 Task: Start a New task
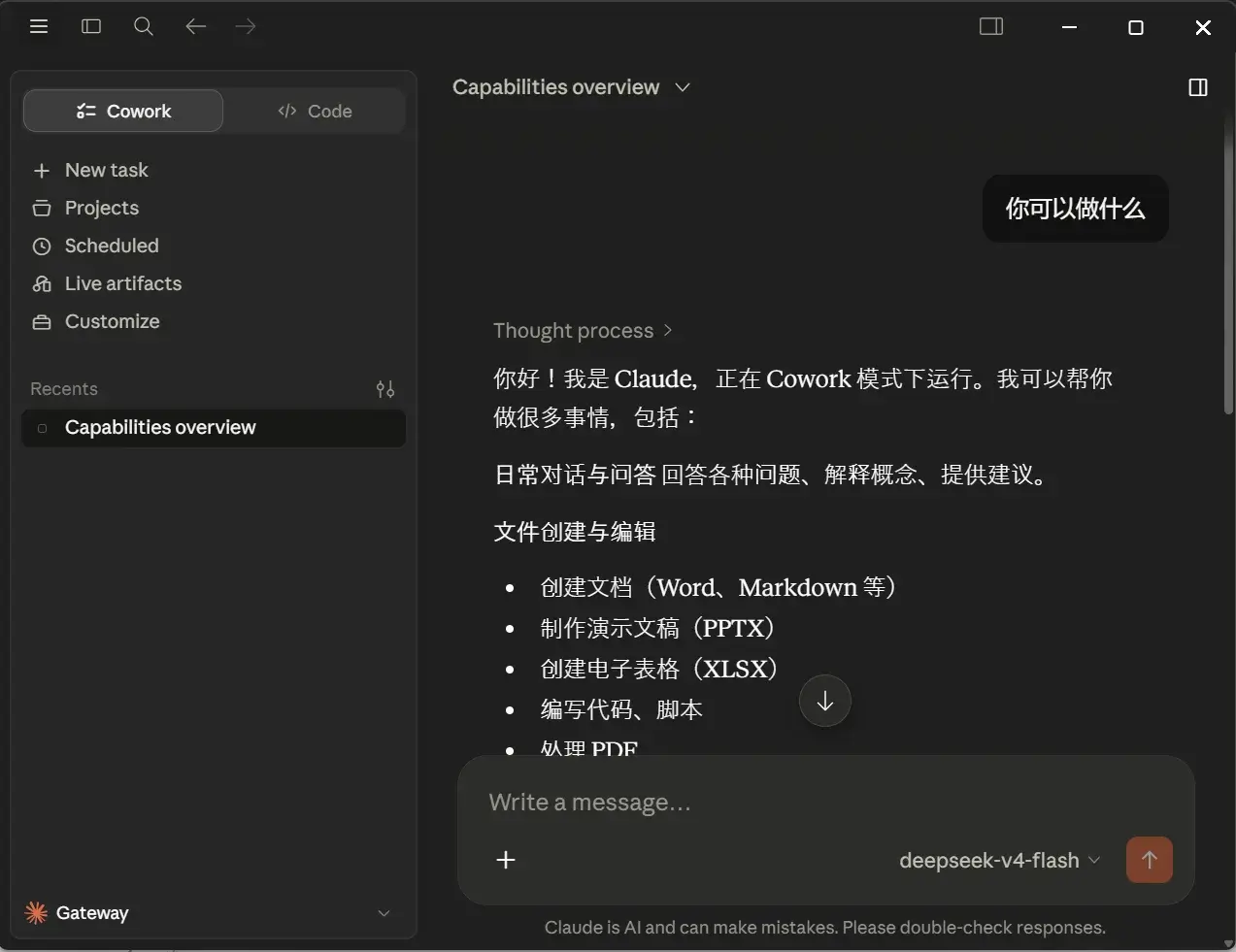point(90,170)
